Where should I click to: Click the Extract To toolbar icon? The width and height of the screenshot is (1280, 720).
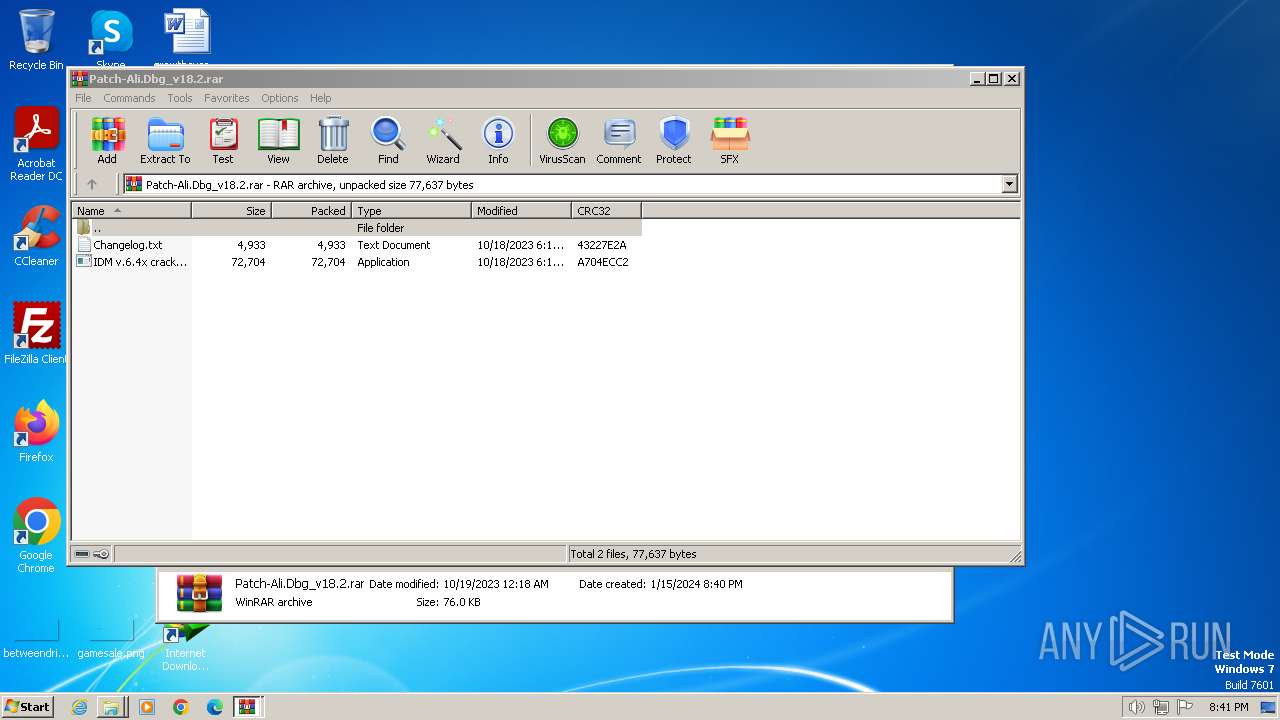pos(165,141)
